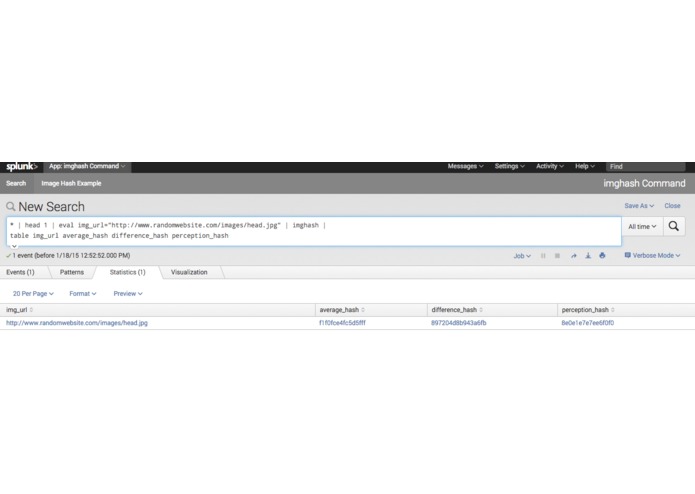Switch to the Patterns tab
The image size is (695, 494).
coord(72,272)
